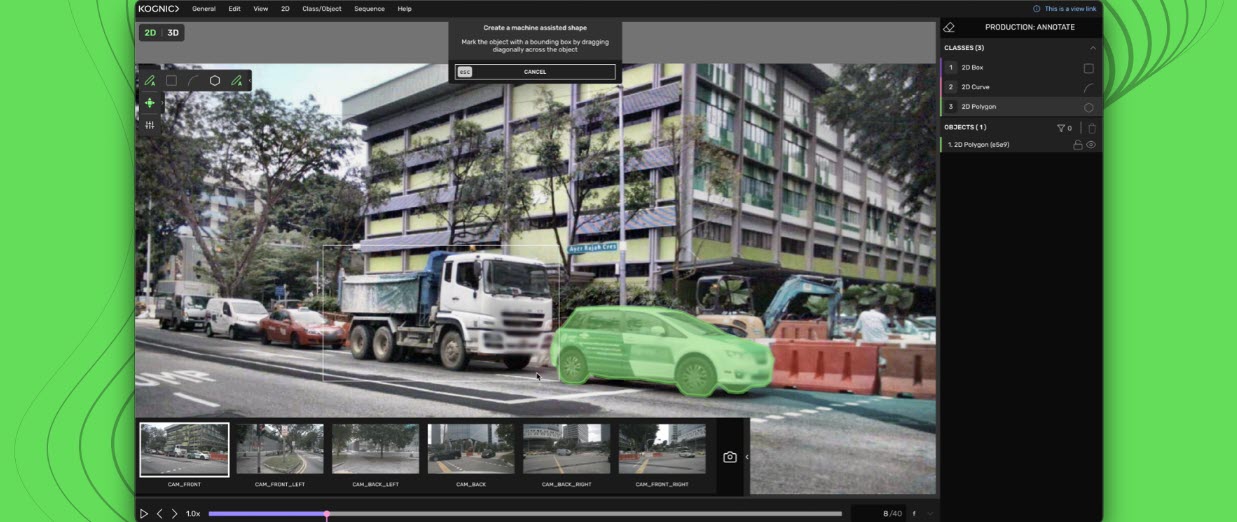Toggle visibility of 2D Polygon object
Image resolution: width=1237 pixels, height=522 pixels.
pos(1091,145)
